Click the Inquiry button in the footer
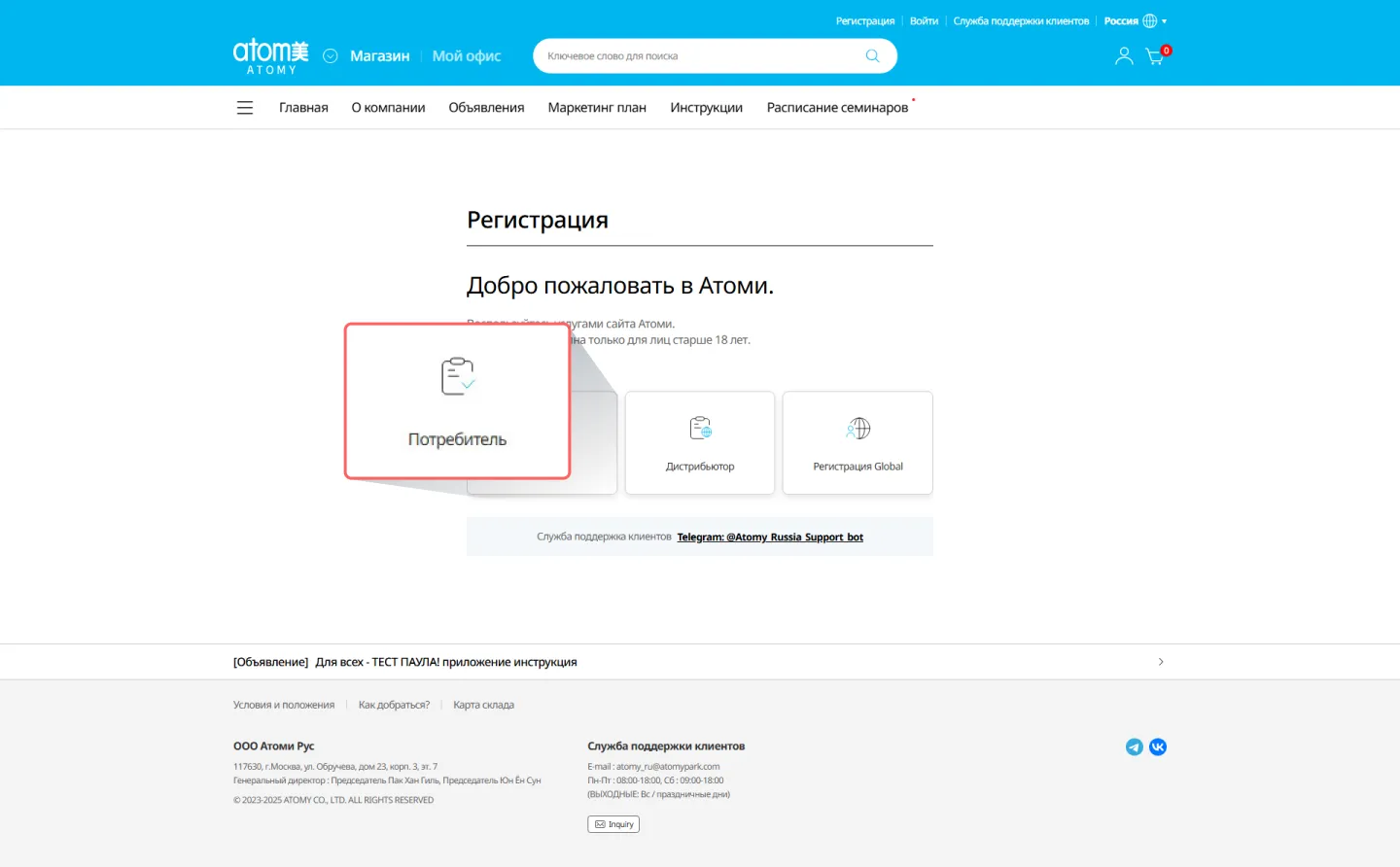This screenshot has height=867, width=1400. click(613, 823)
